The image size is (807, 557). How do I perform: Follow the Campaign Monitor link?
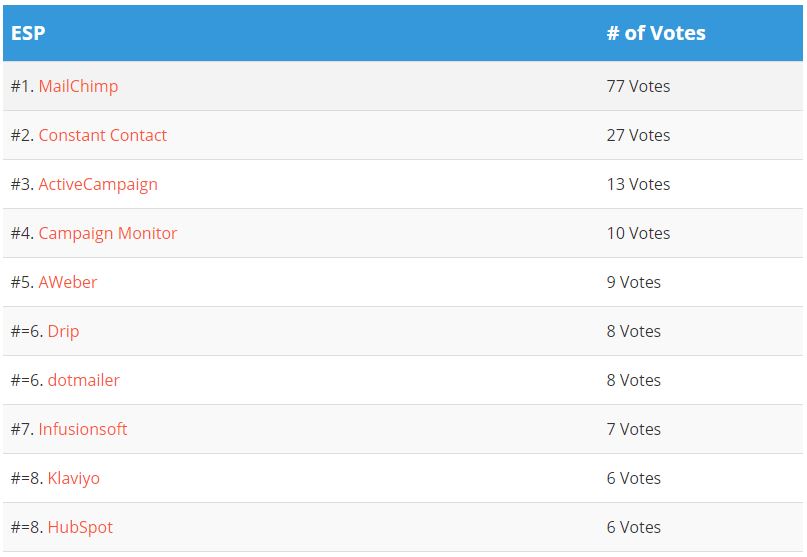[108, 233]
